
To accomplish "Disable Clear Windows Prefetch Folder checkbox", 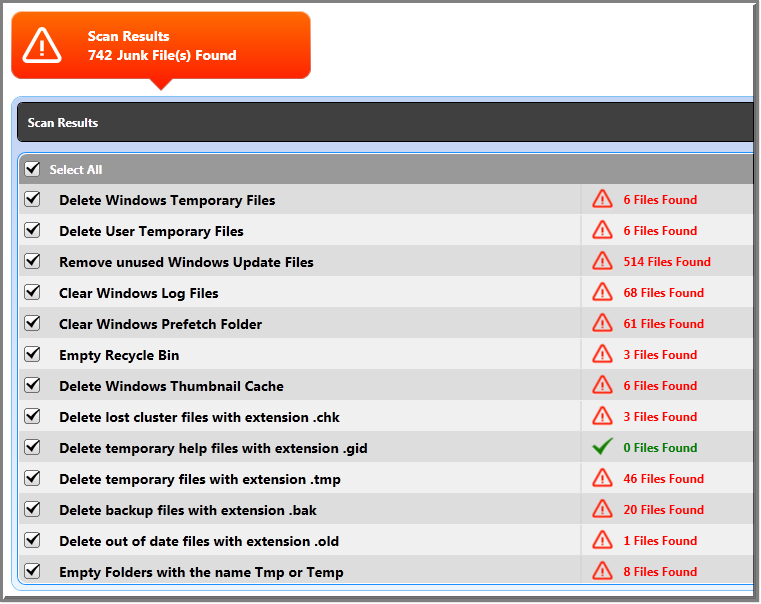I will [33, 323].
